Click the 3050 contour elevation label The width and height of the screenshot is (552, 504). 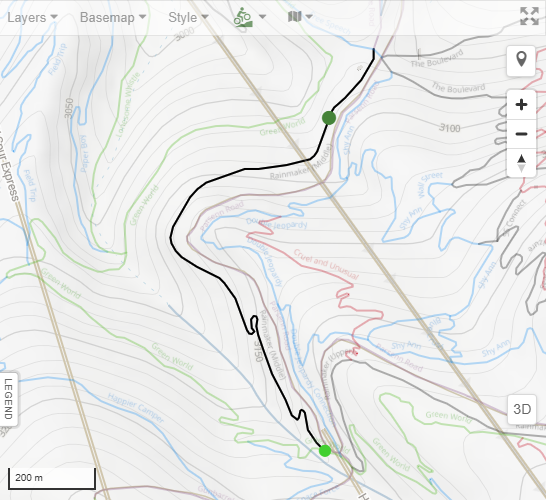[x=69, y=108]
